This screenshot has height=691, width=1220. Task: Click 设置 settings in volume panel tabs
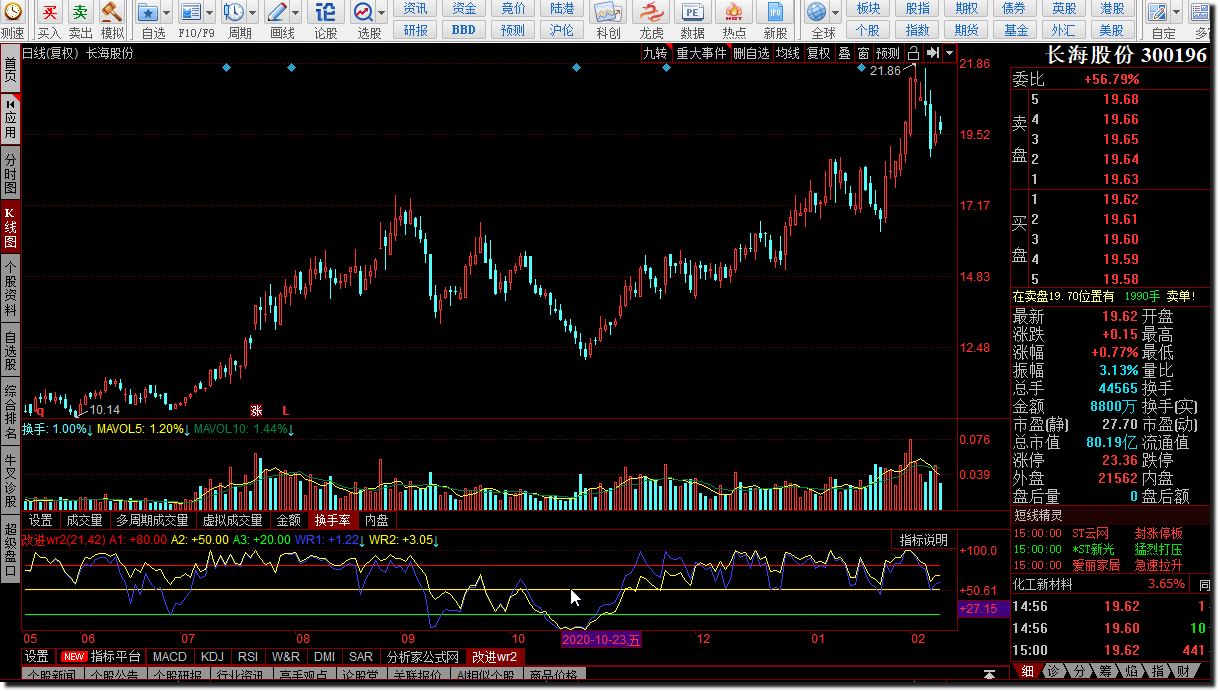point(40,520)
